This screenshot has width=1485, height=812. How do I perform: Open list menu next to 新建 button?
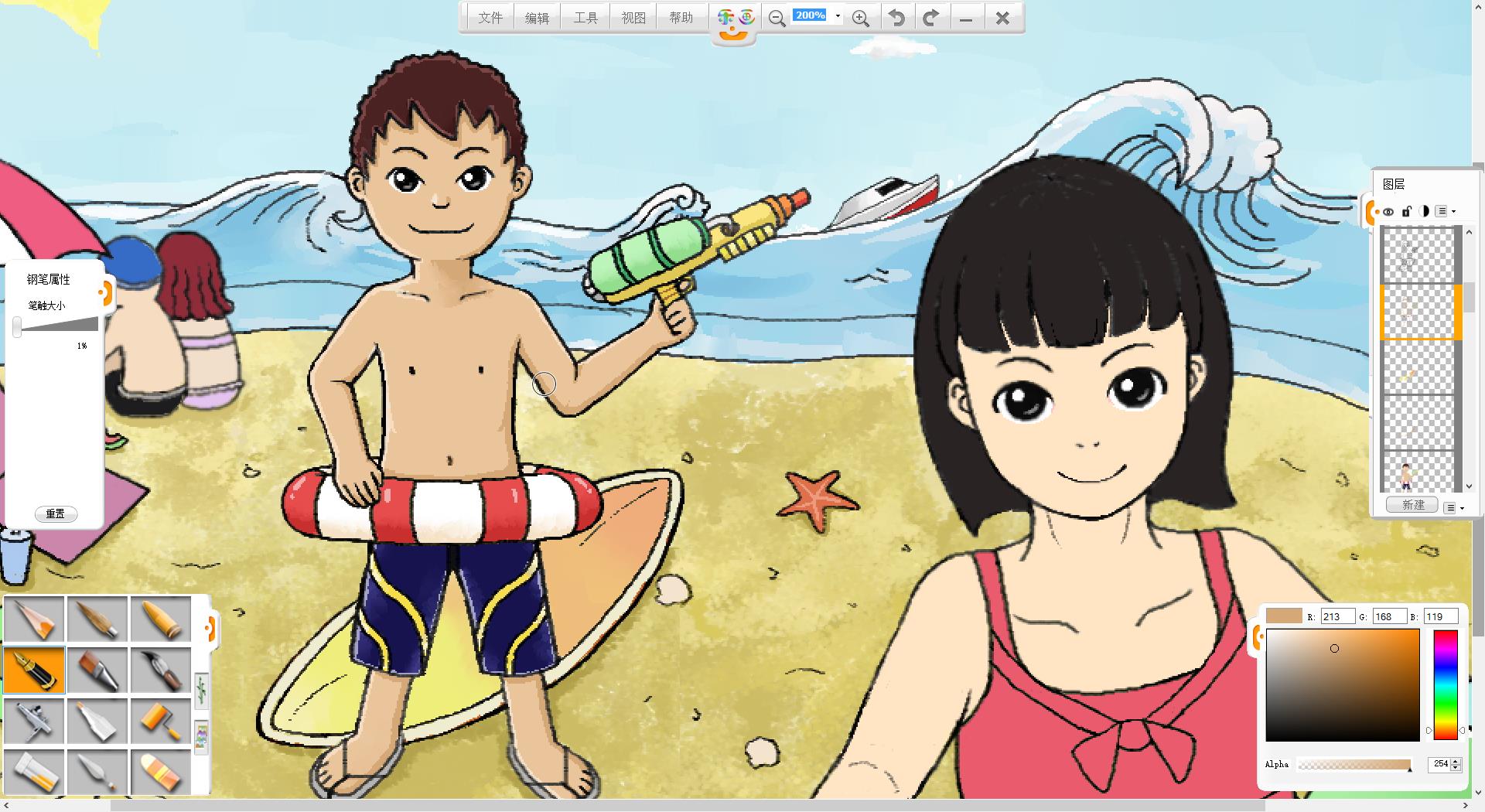tap(1454, 507)
